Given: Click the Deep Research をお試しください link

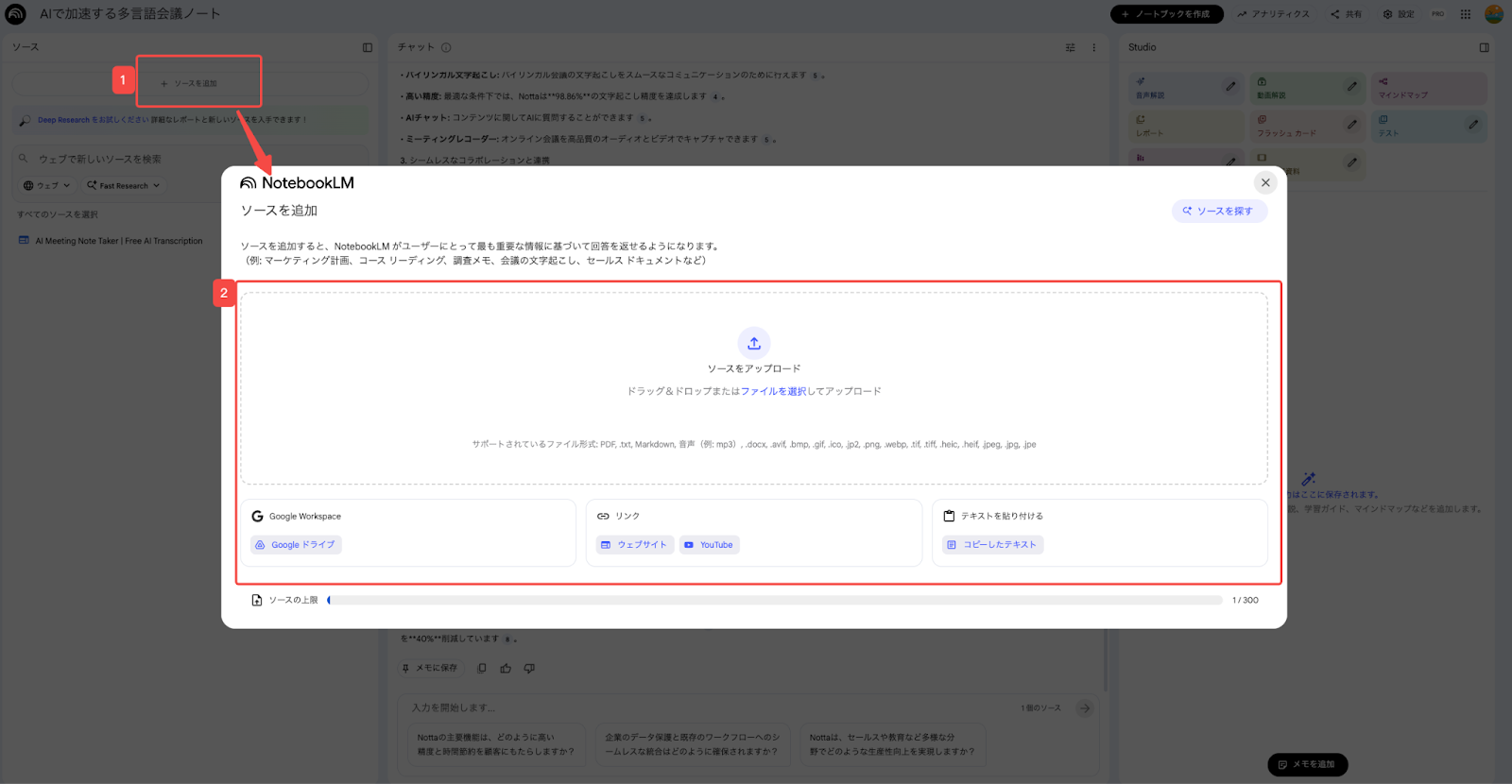Looking at the screenshot, I should tap(93, 120).
